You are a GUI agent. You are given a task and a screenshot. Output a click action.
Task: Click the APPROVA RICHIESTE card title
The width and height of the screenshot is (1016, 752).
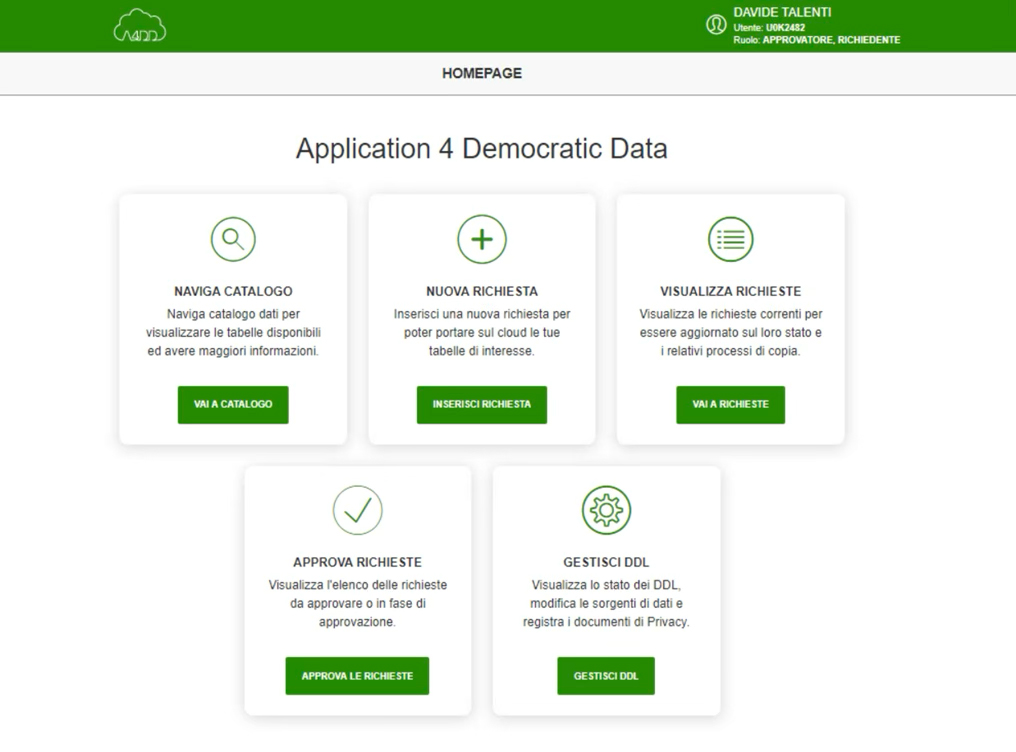[x=357, y=562]
